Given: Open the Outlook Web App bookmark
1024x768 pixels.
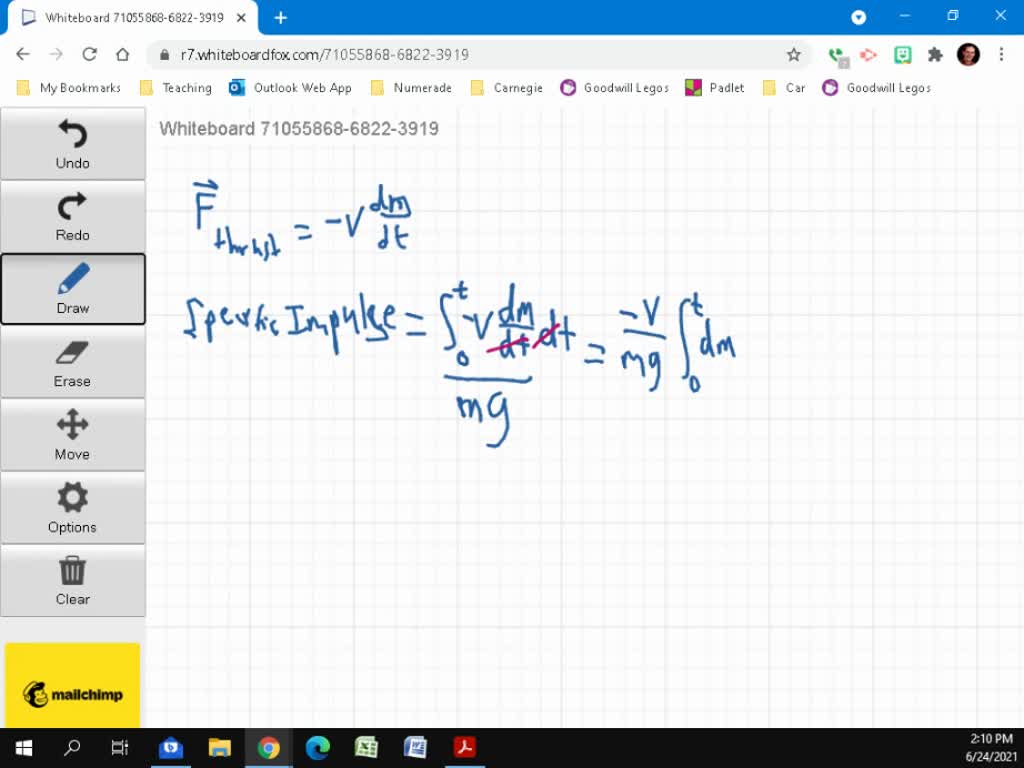Looking at the screenshot, I should 291,88.
